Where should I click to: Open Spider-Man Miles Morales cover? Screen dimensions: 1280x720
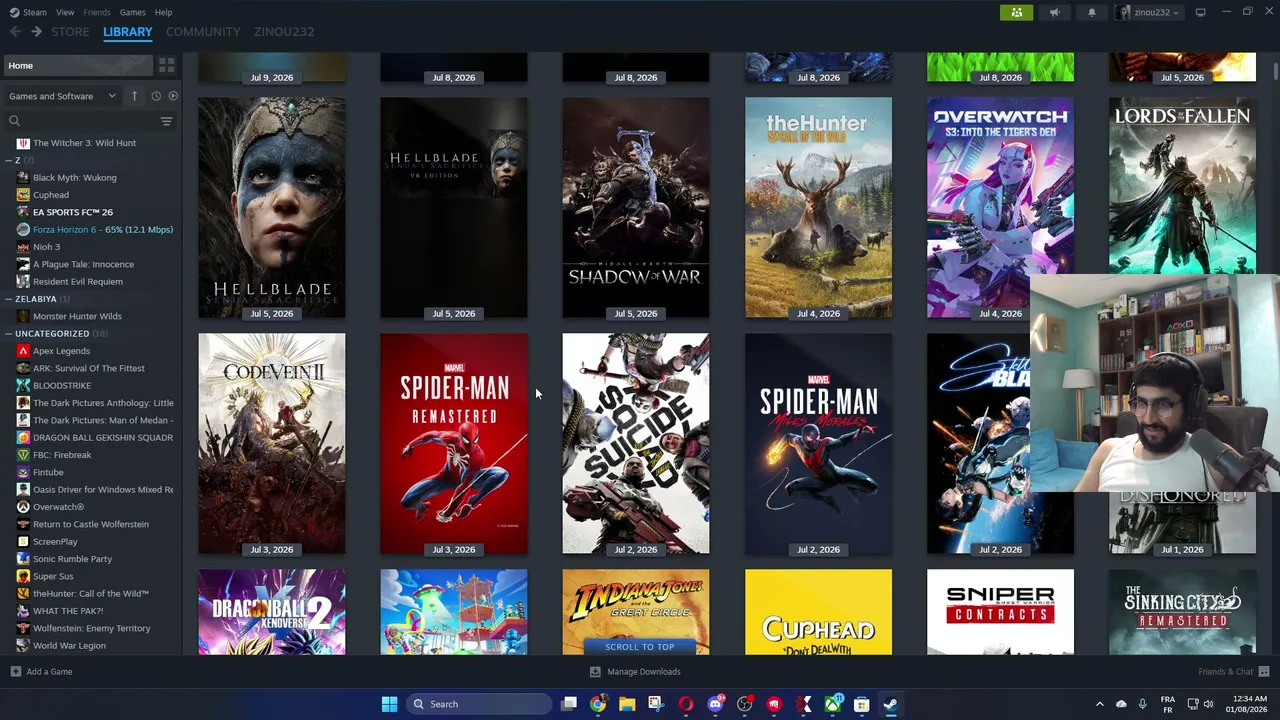(x=818, y=443)
